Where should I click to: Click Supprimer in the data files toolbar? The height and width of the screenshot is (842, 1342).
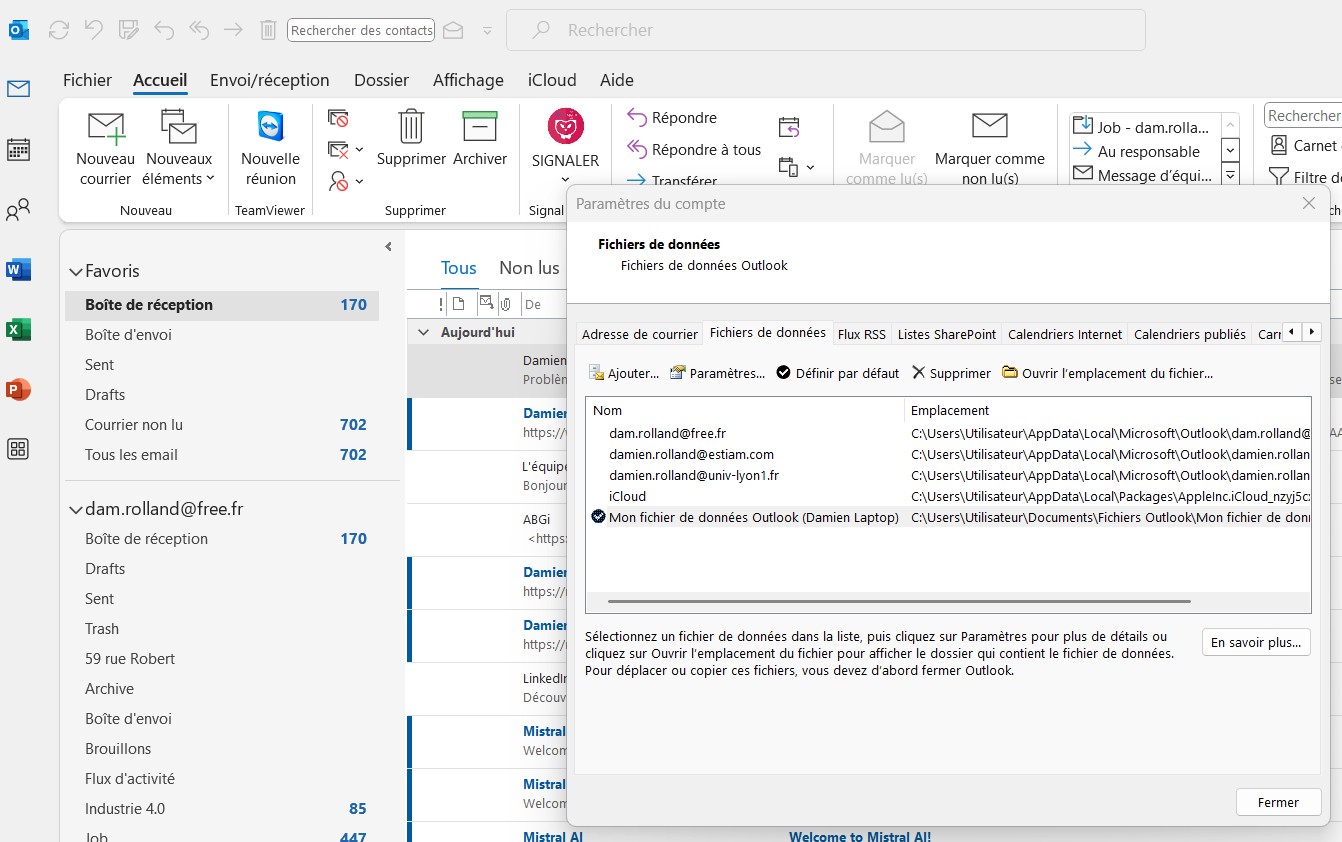(x=951, y=373)
